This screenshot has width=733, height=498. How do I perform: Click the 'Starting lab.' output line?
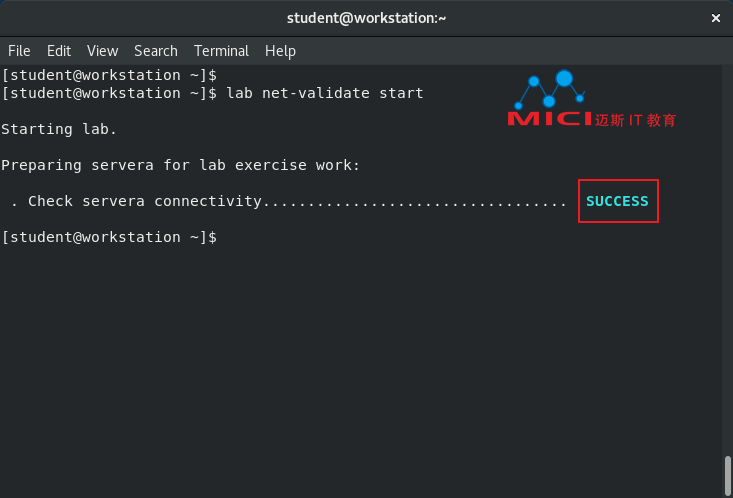[59, 129]
